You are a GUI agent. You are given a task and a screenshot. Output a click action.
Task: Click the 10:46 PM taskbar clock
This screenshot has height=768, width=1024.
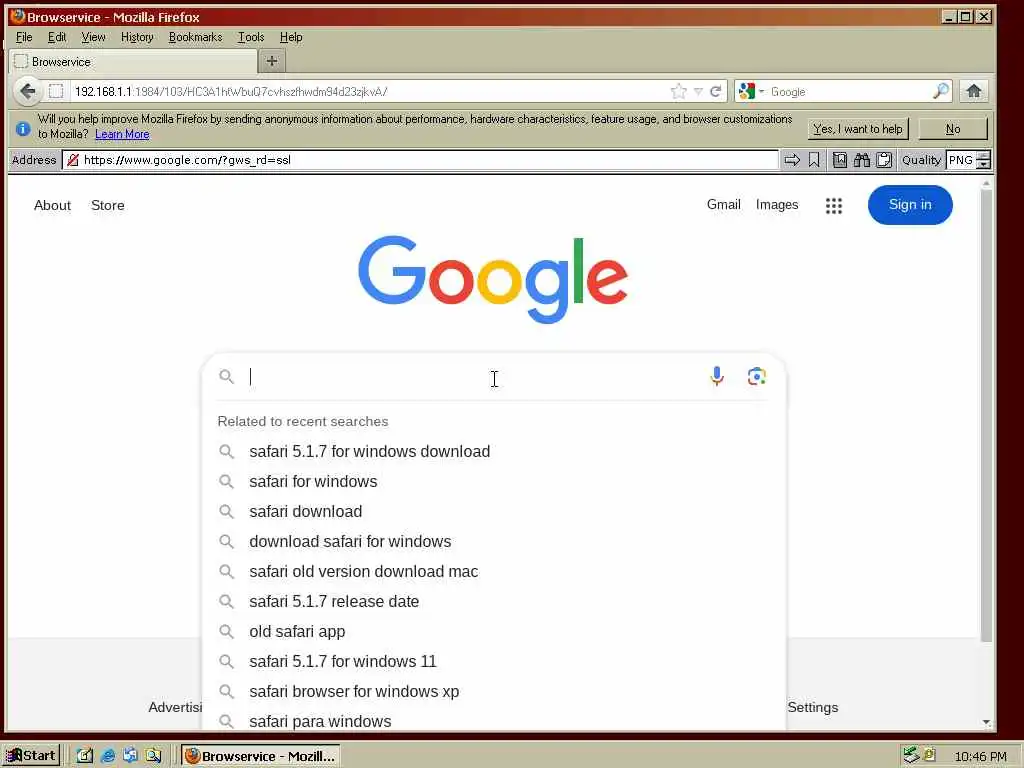click(980, 756)
